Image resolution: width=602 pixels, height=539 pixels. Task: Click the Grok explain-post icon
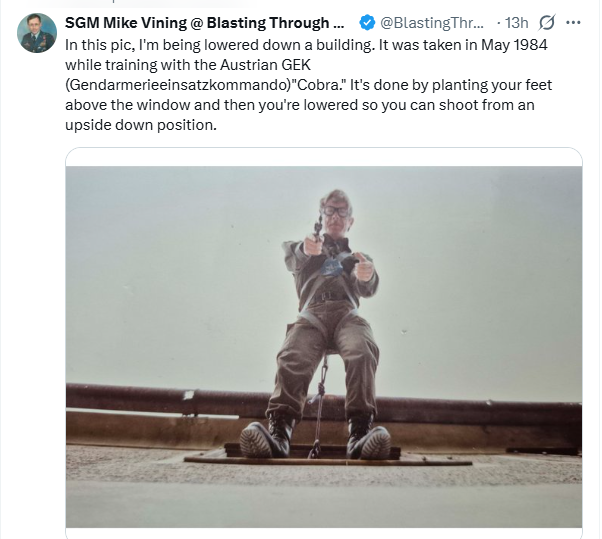[x=547, y=22]
